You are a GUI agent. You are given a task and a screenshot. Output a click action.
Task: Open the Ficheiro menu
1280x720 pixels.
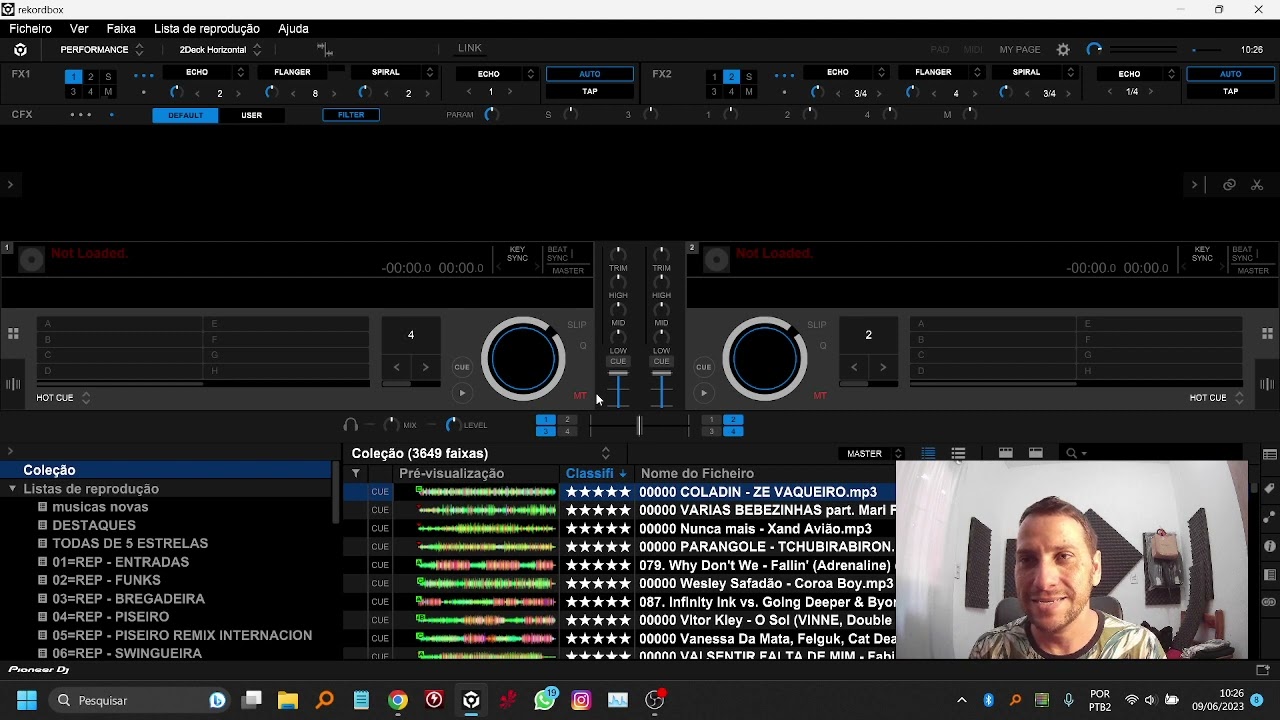(x=30, y=29)
